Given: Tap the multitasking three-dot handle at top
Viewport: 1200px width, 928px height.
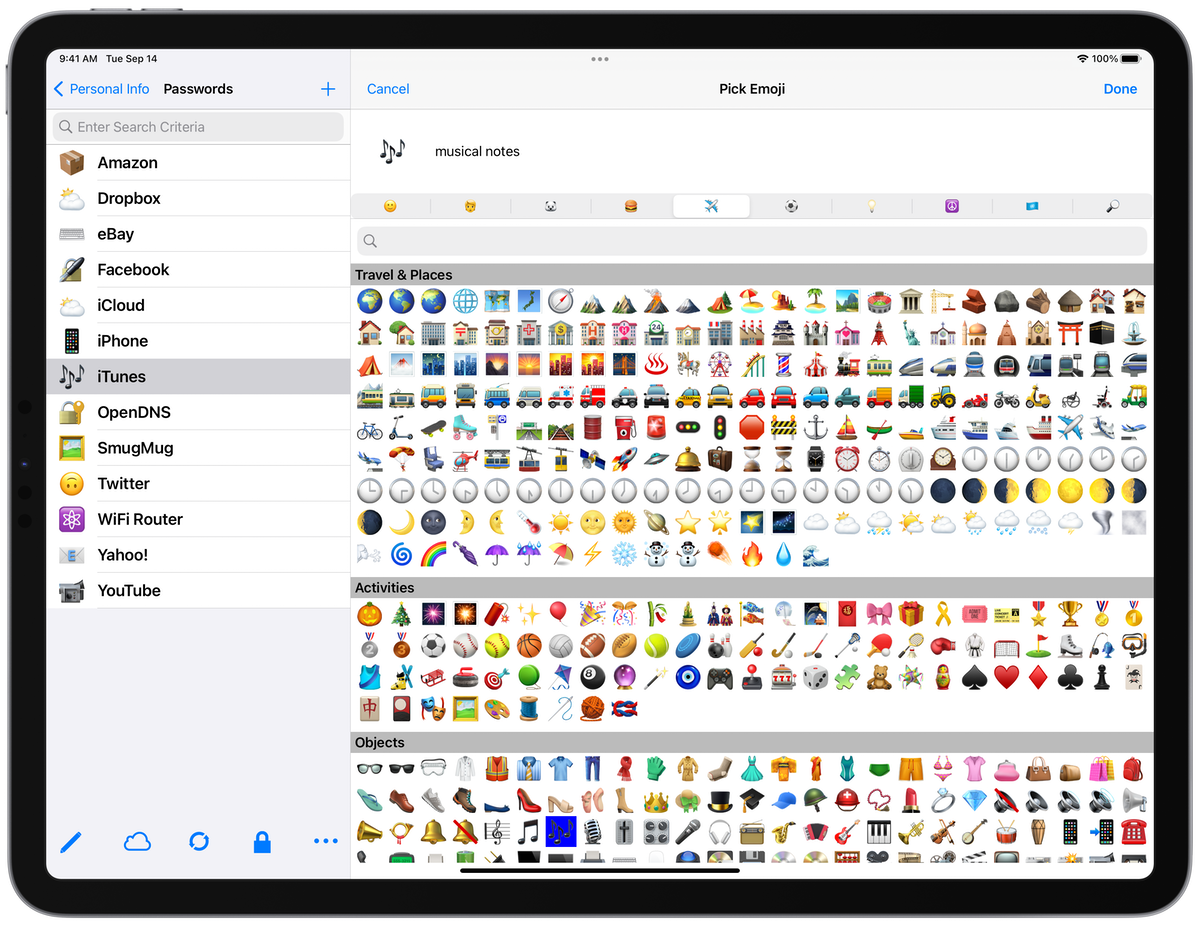Looking at the screenshot, I should (600, 59).
